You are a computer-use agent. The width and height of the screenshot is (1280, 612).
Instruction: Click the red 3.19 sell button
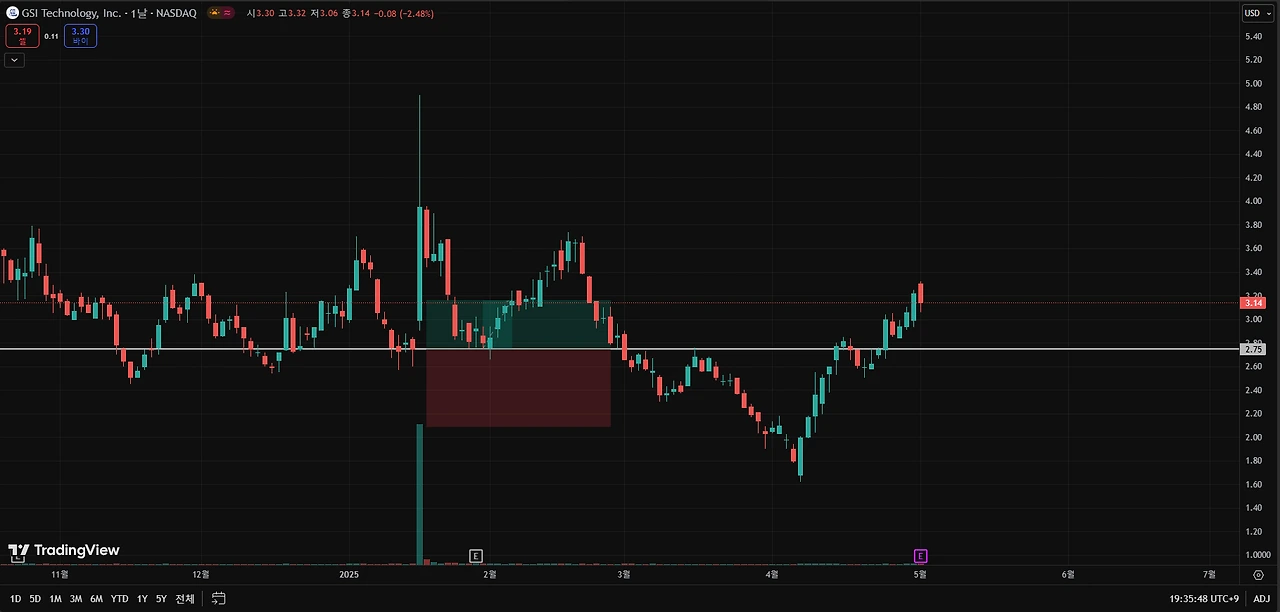click(22, 37)
